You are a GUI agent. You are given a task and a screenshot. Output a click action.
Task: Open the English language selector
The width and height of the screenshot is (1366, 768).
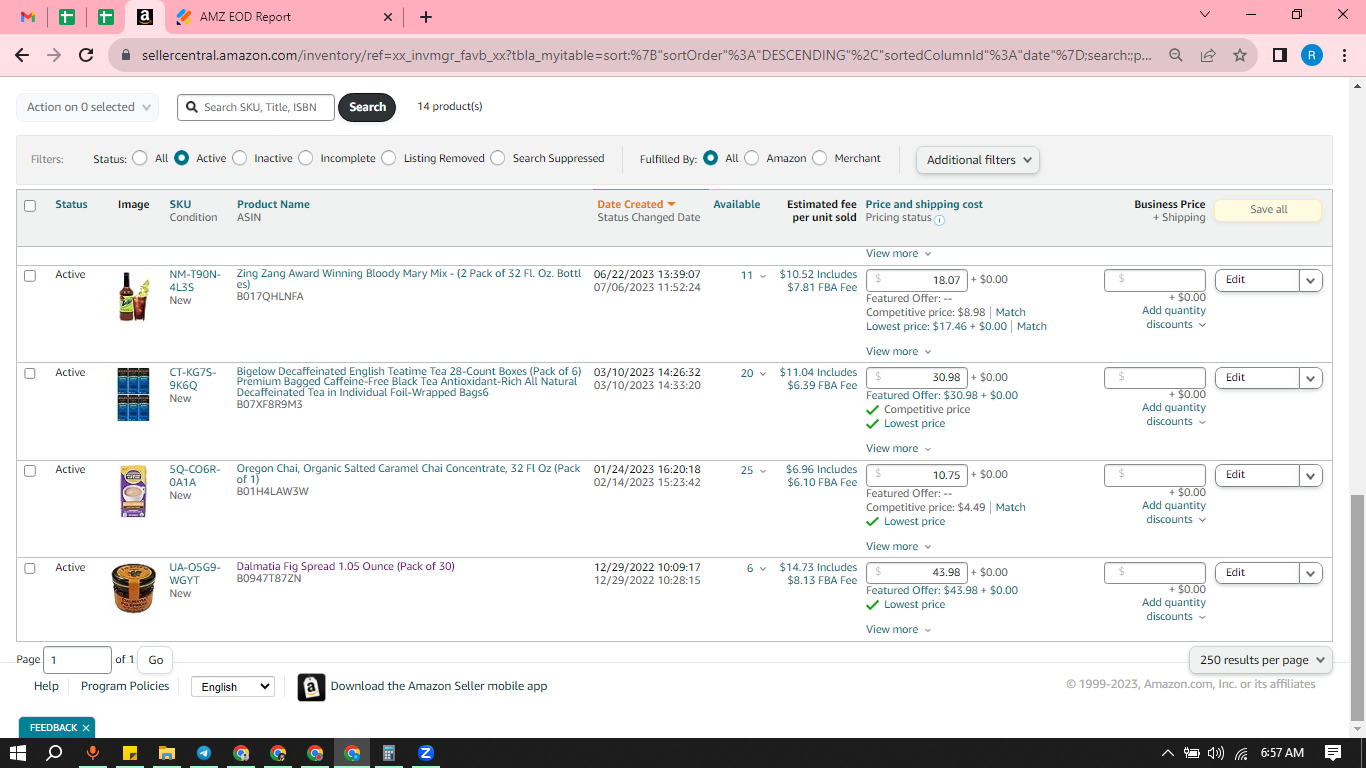pos(232,687)
